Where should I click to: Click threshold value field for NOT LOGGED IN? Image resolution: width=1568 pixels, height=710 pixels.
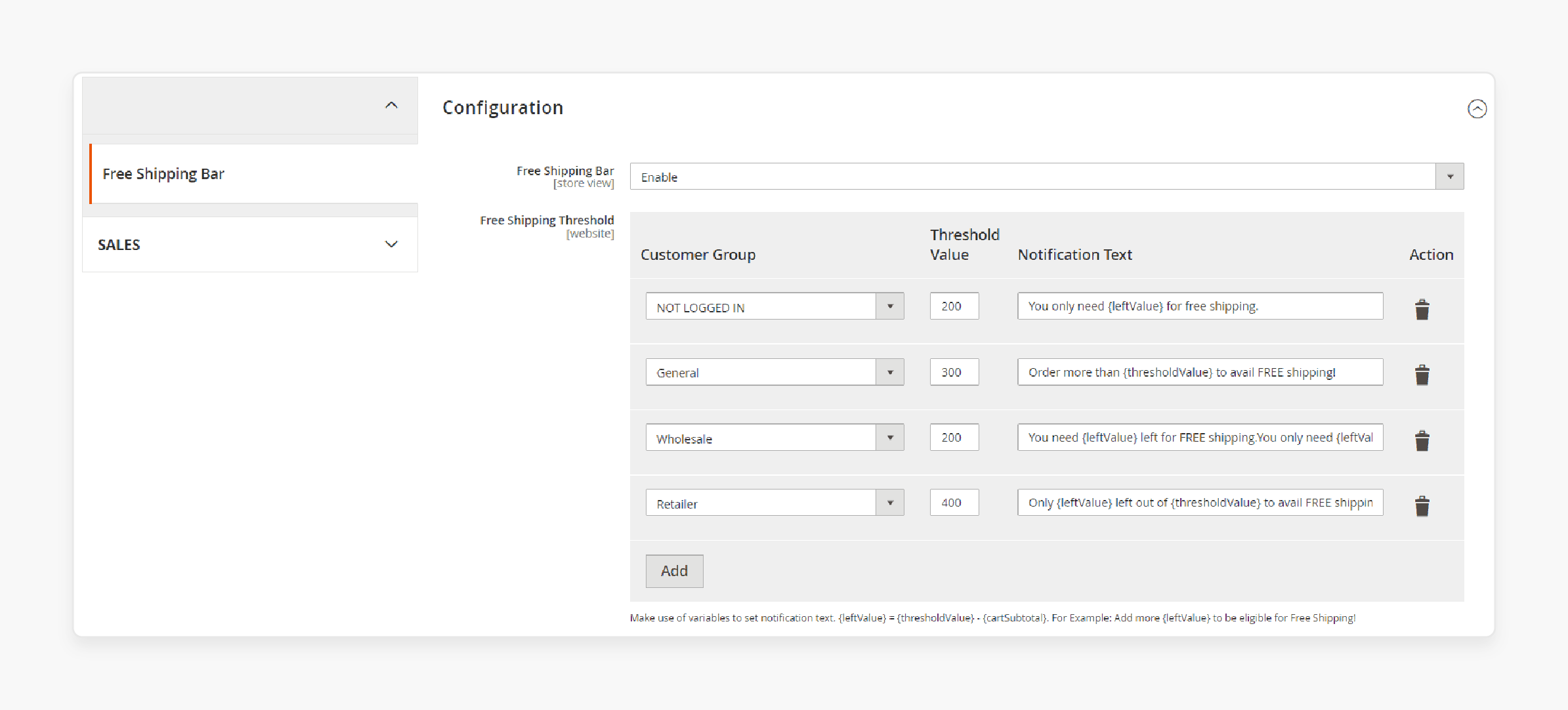954,306
